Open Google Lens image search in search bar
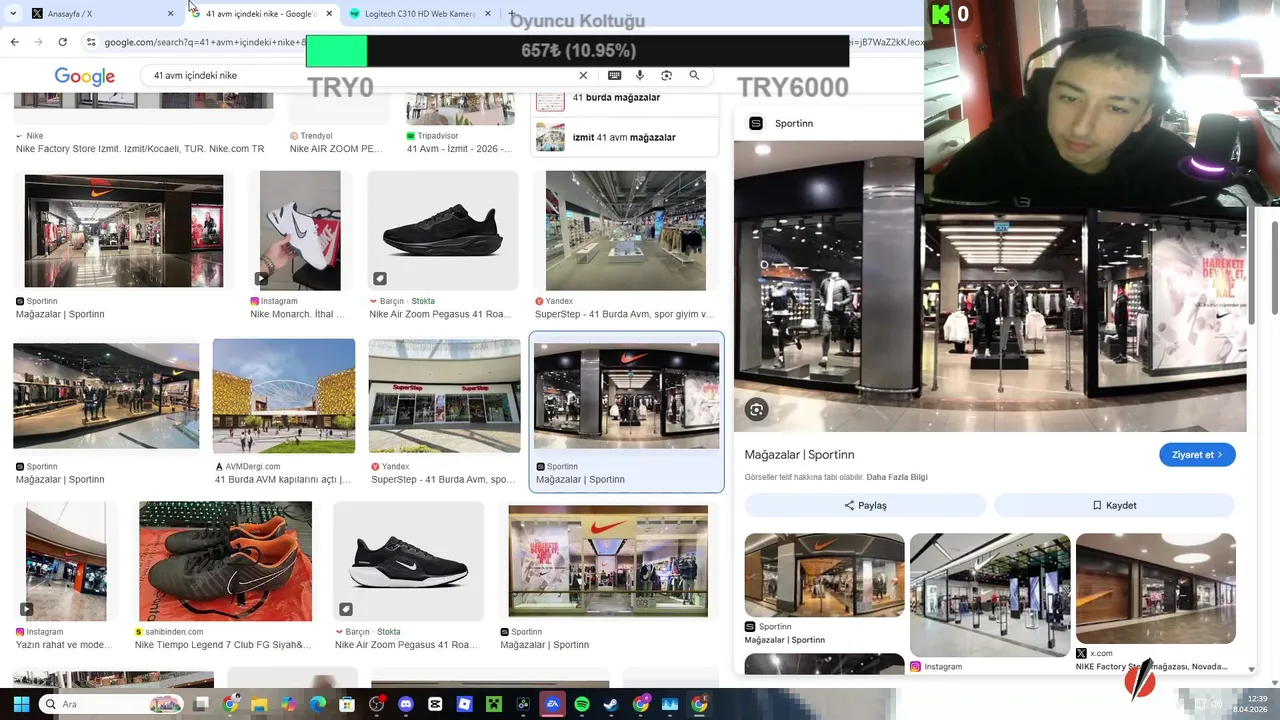 click(666, 75)
